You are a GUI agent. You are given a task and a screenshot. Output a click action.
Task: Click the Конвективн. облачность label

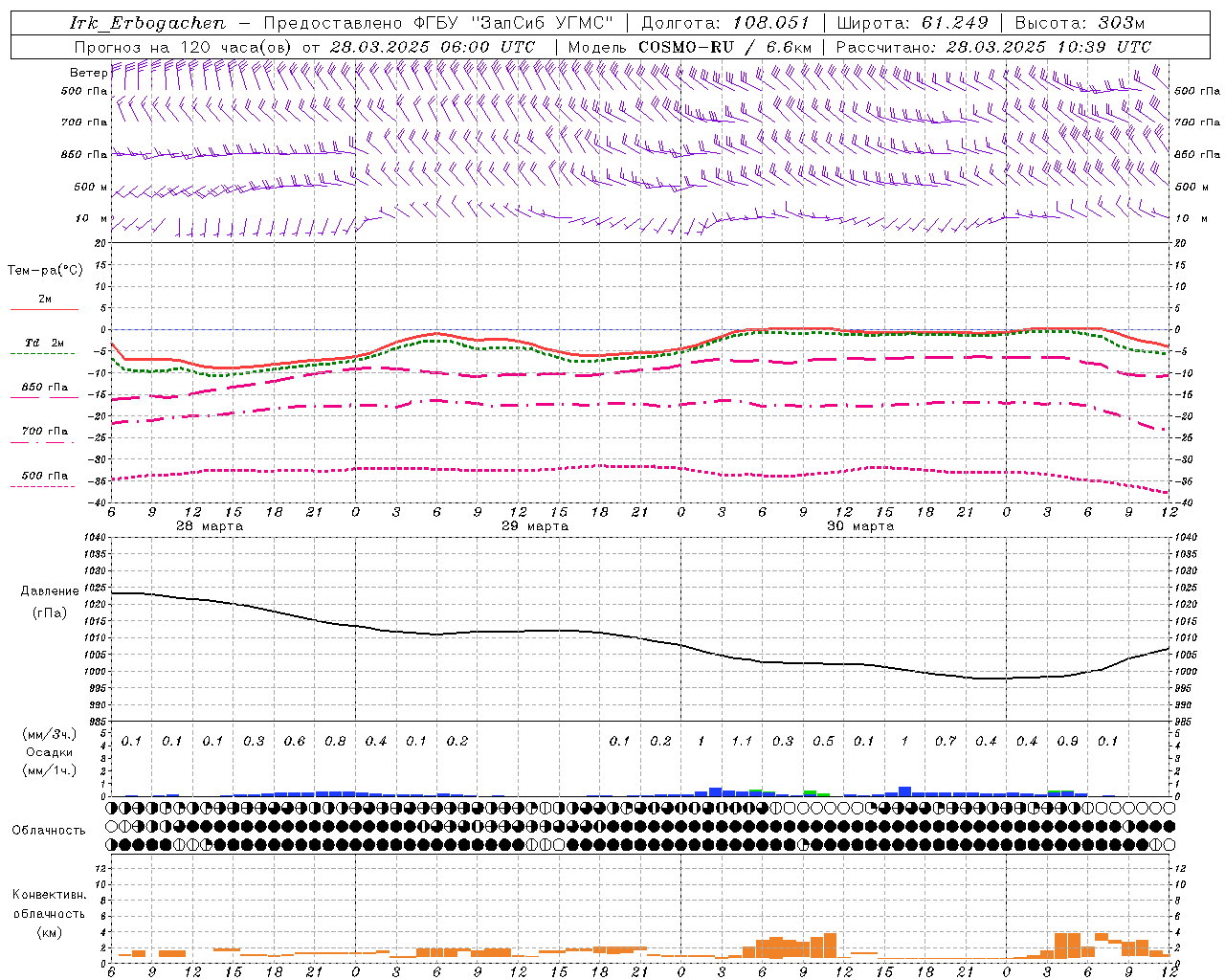pyautogui.click(x=49, y=904)
